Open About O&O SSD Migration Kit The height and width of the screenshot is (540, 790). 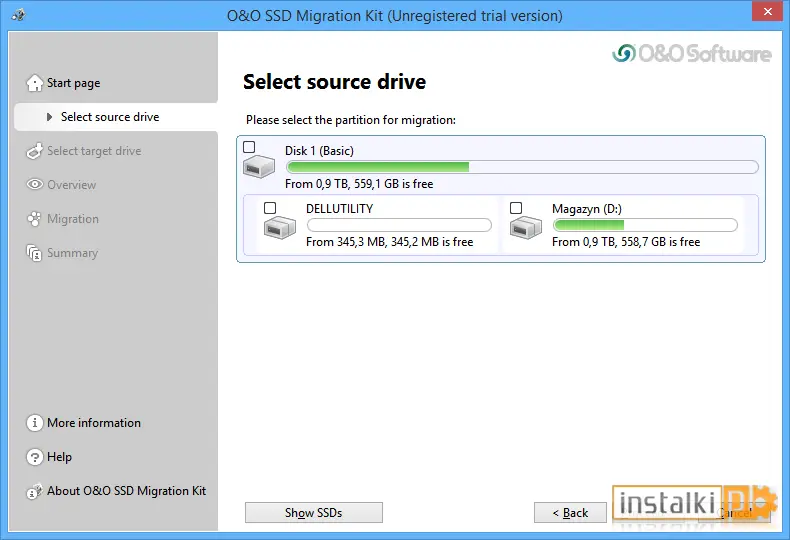coord(116,491)
